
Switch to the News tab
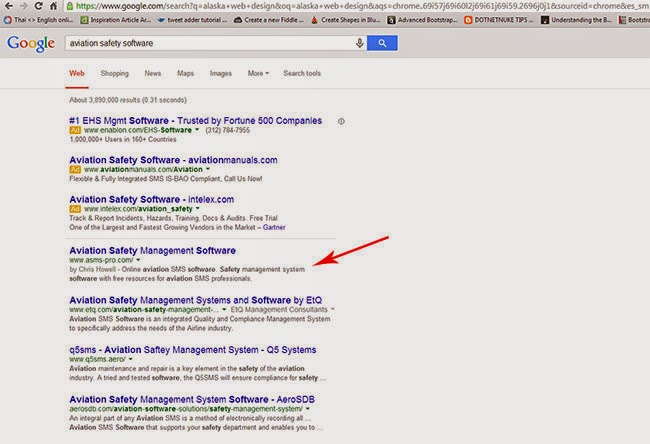pos(153,73)
